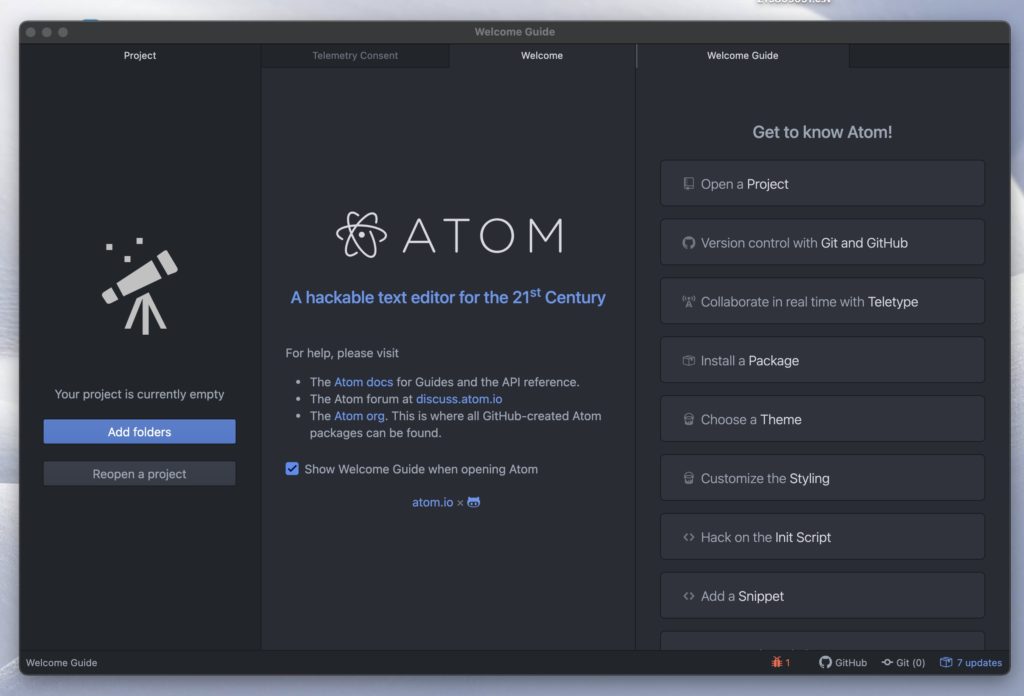The height and width of the screenshot is (696, 1024).
Task: Click the Your project is currently empty text
Action: [139, 394]
